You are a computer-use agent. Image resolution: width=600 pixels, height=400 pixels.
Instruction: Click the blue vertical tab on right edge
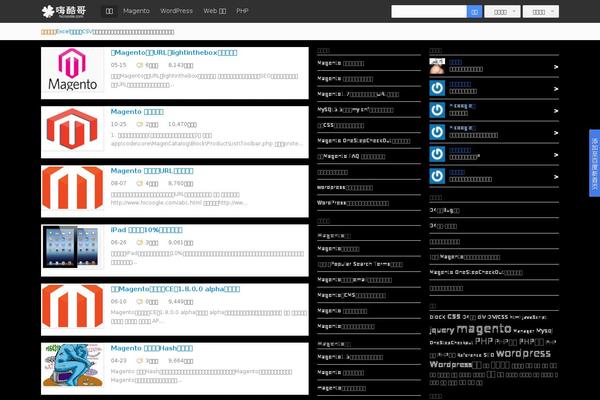pyautogui.click(x=595, y=163)
